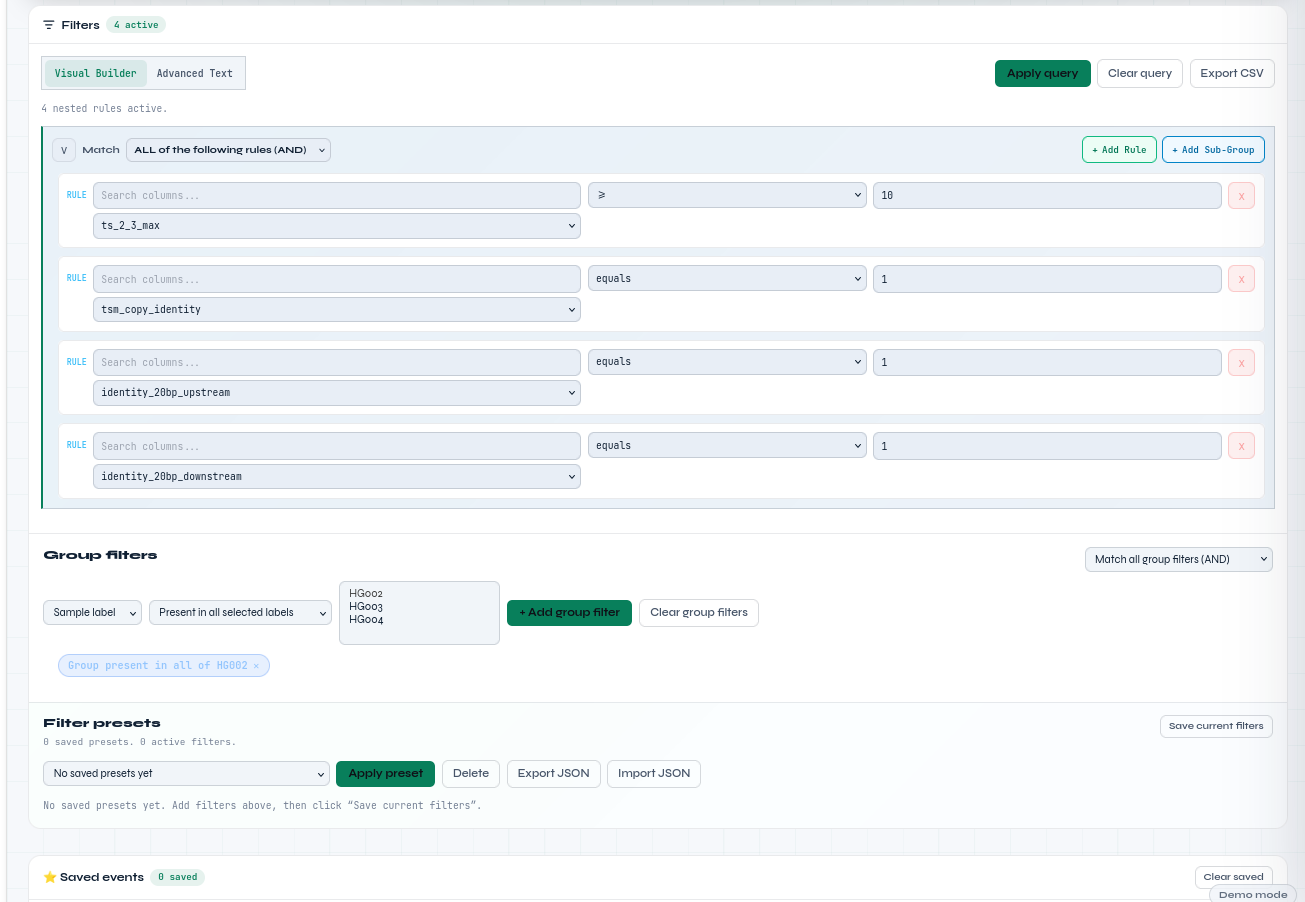Add a new rule with + Add Rule

[x=1119, y=150]
